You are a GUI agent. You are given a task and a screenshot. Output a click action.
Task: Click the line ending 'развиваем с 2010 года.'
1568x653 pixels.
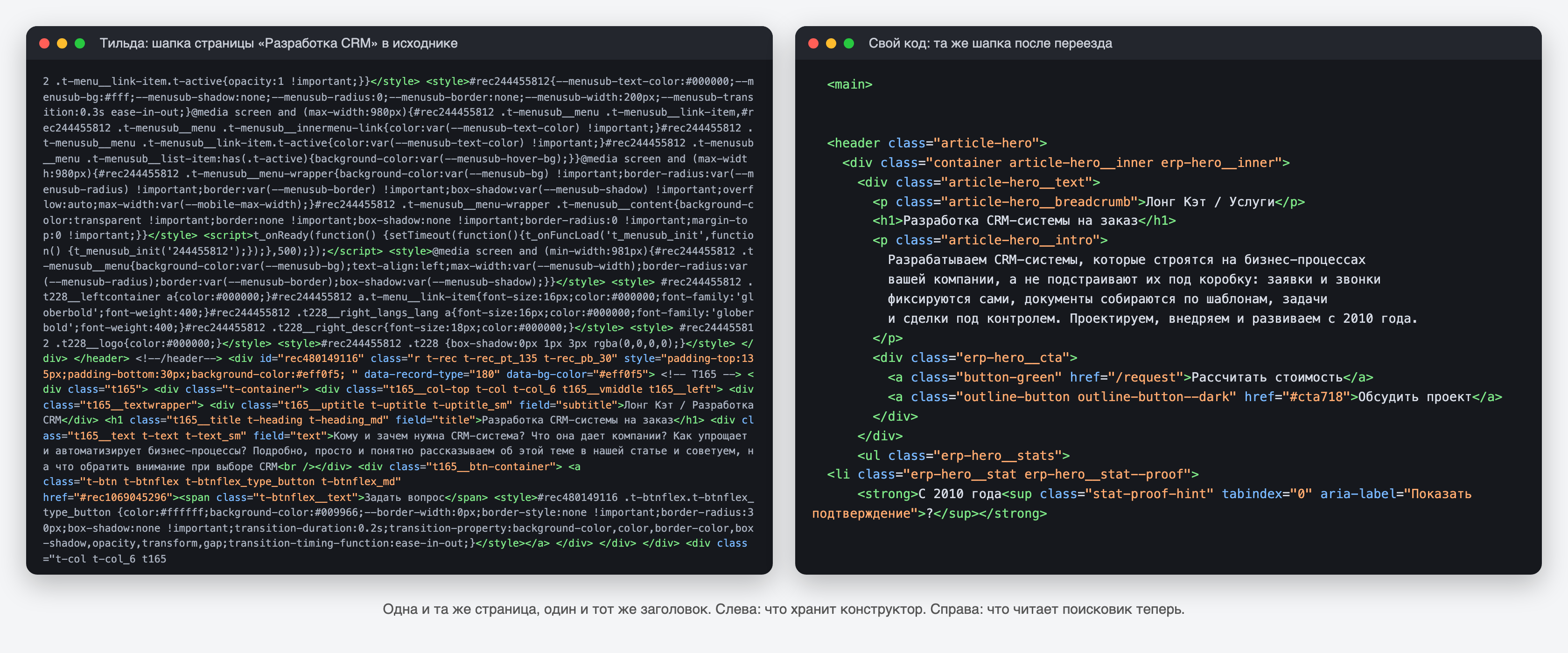pos(1153,318)
